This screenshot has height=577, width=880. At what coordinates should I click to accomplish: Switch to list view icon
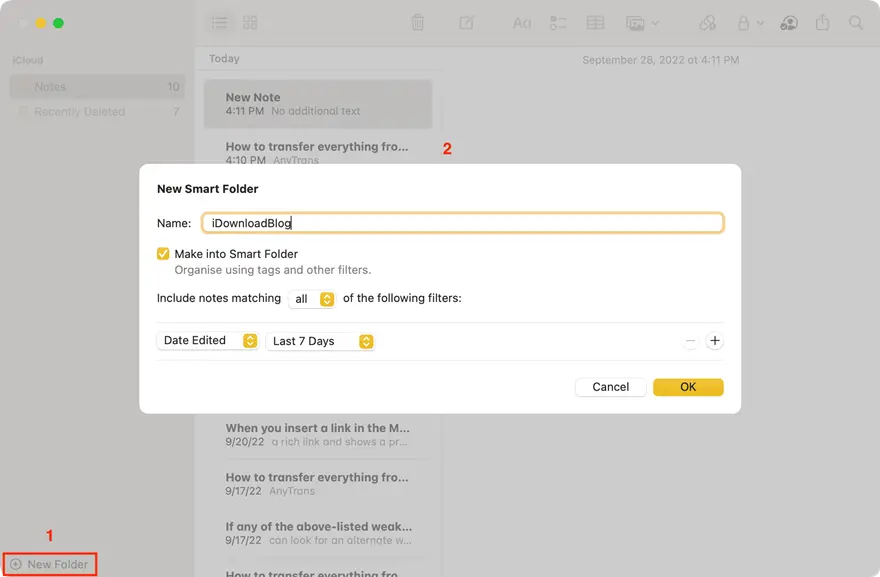click(220, 22)
